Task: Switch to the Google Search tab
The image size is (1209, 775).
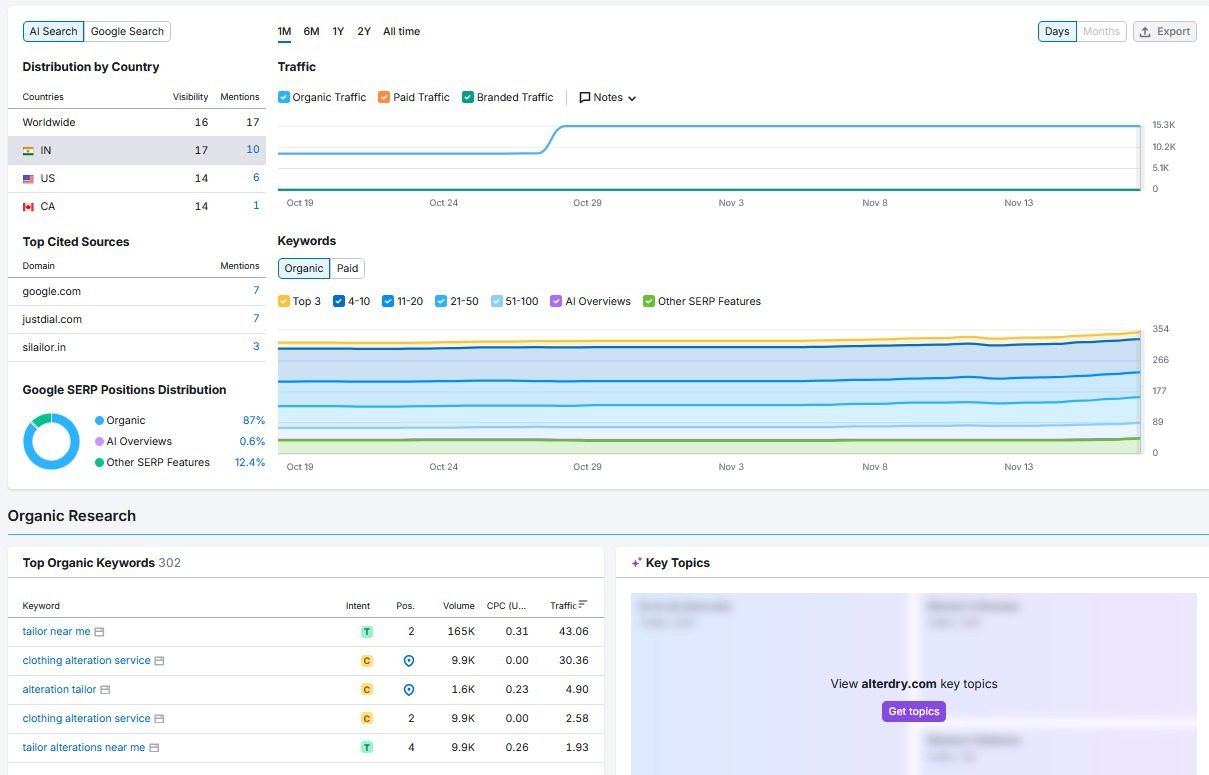Action: [x=127, y=32]
